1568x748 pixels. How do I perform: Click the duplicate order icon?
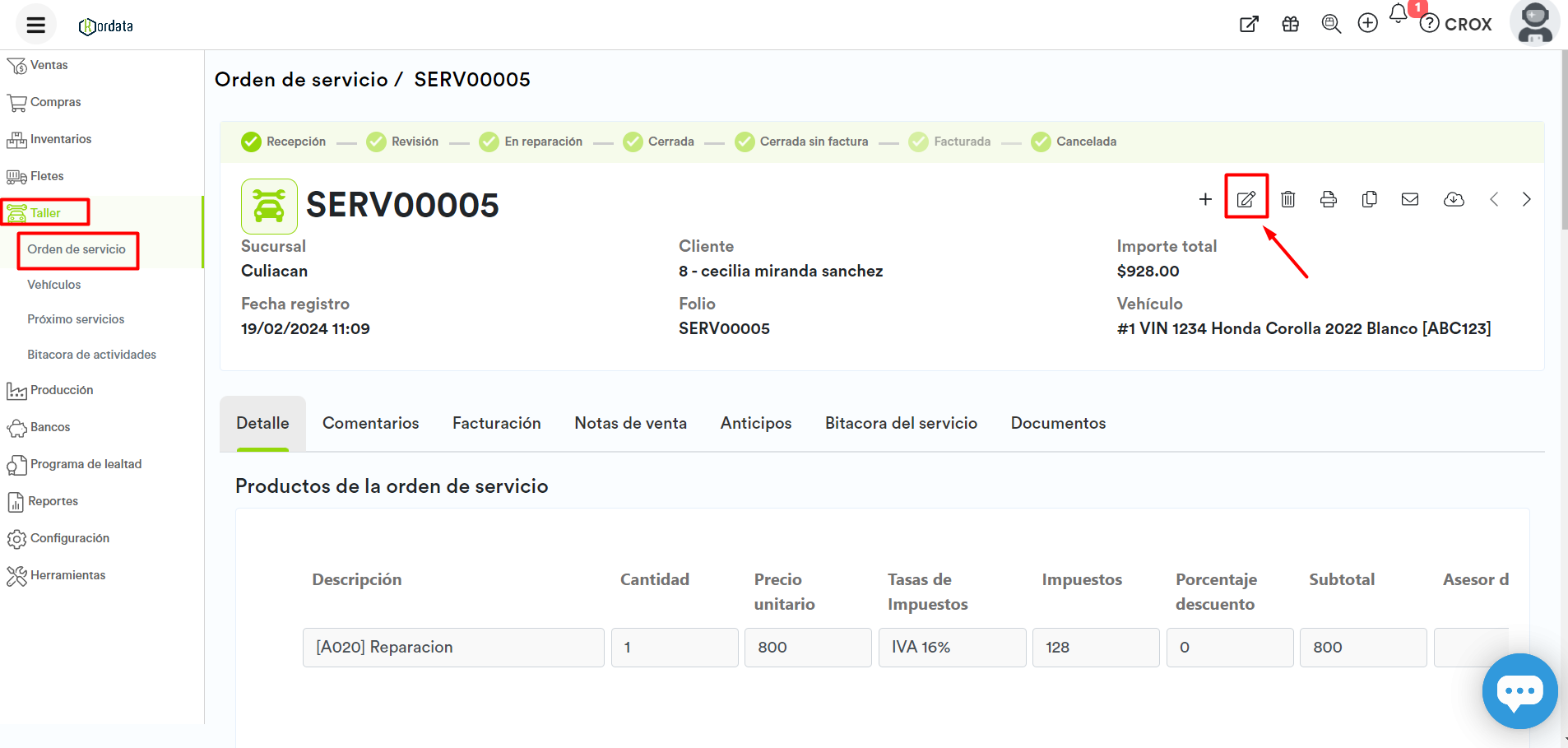[x=1369, y=199]
